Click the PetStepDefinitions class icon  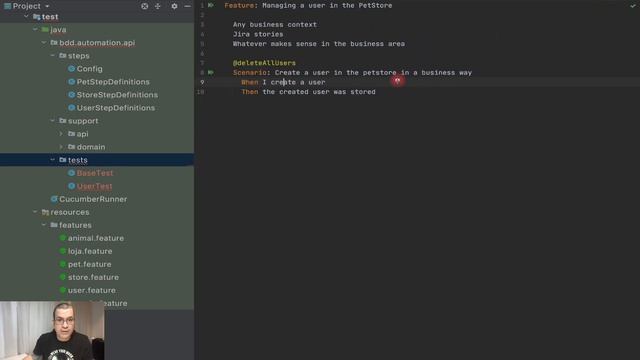(x=71, y=82)
